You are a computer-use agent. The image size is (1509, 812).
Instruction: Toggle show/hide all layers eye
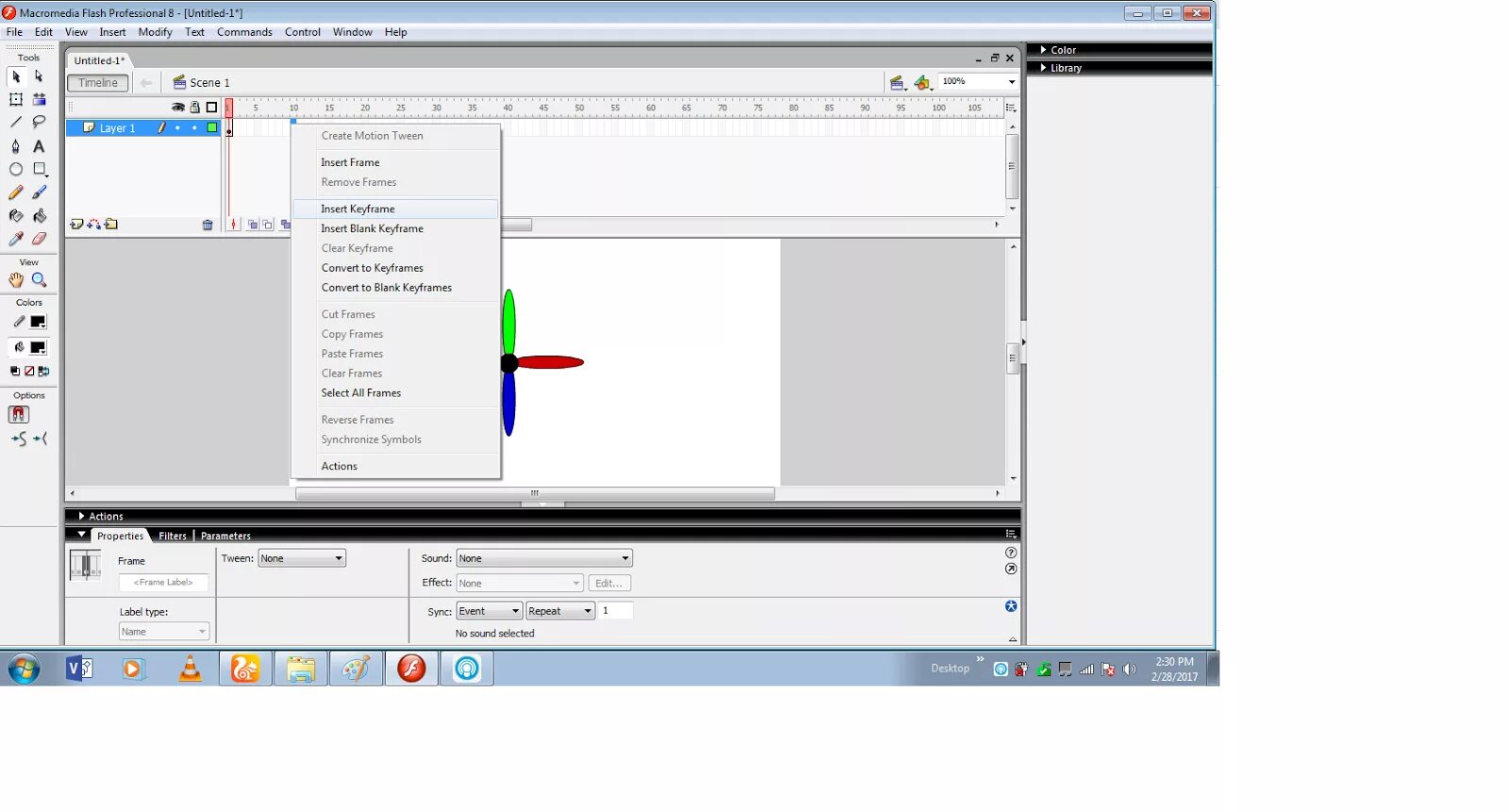tap(177, 108)
